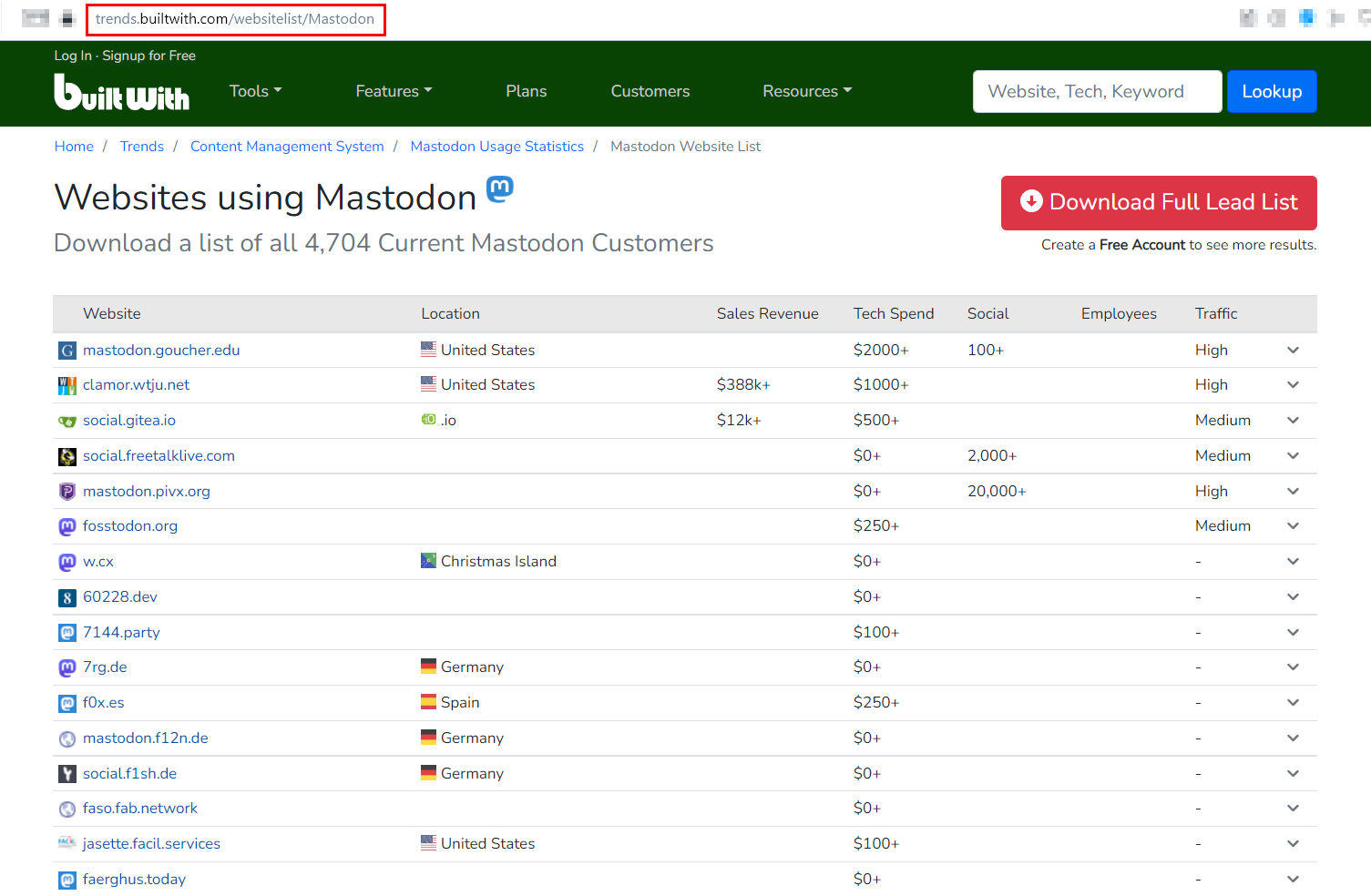Screen dimensions: 1371x896
Task: Expand the fosstodon.org row chevron
Action: (x=1293, y=525)
